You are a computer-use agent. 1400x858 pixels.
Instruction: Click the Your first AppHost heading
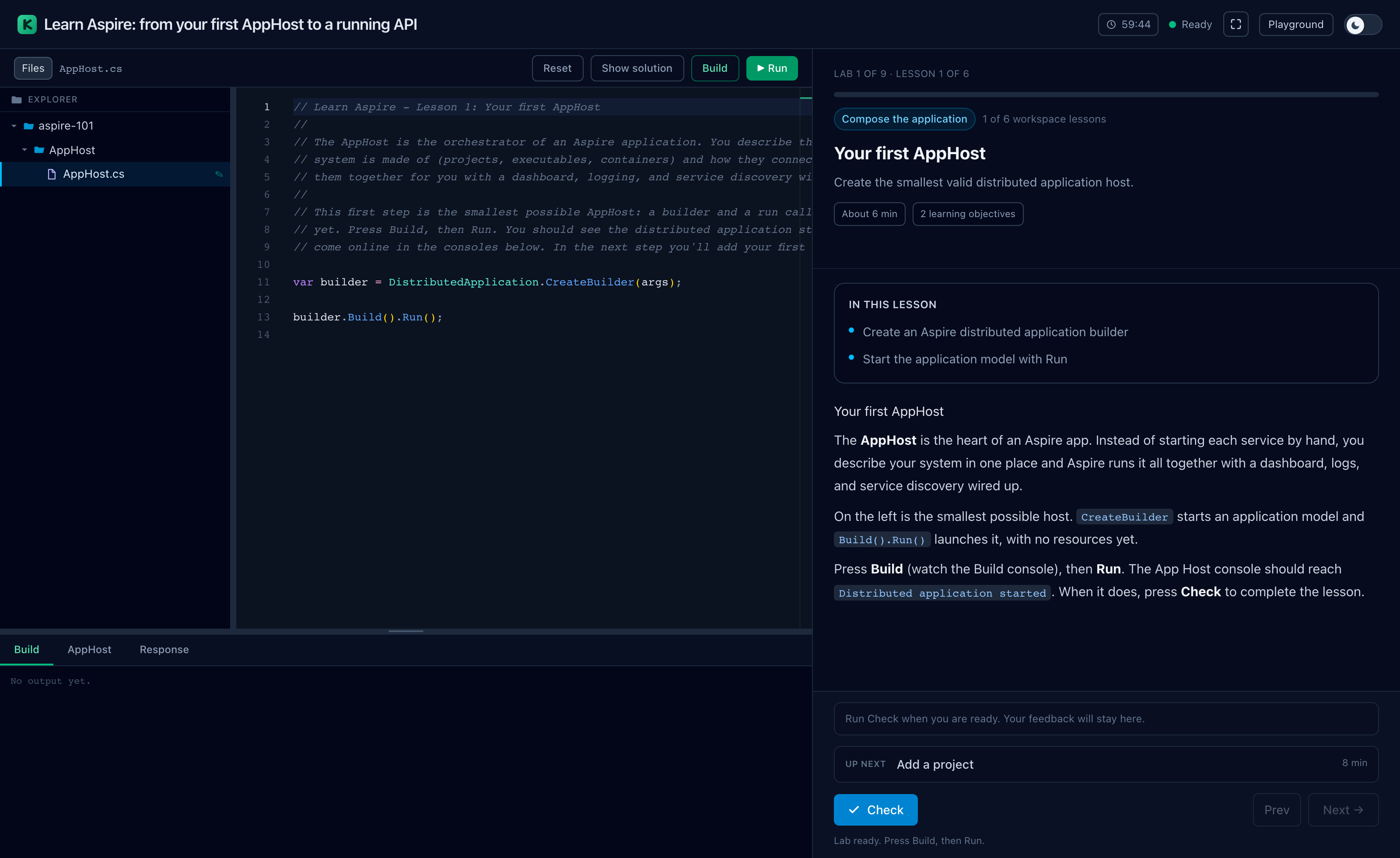pyautogui.click(x=910, y=154)
